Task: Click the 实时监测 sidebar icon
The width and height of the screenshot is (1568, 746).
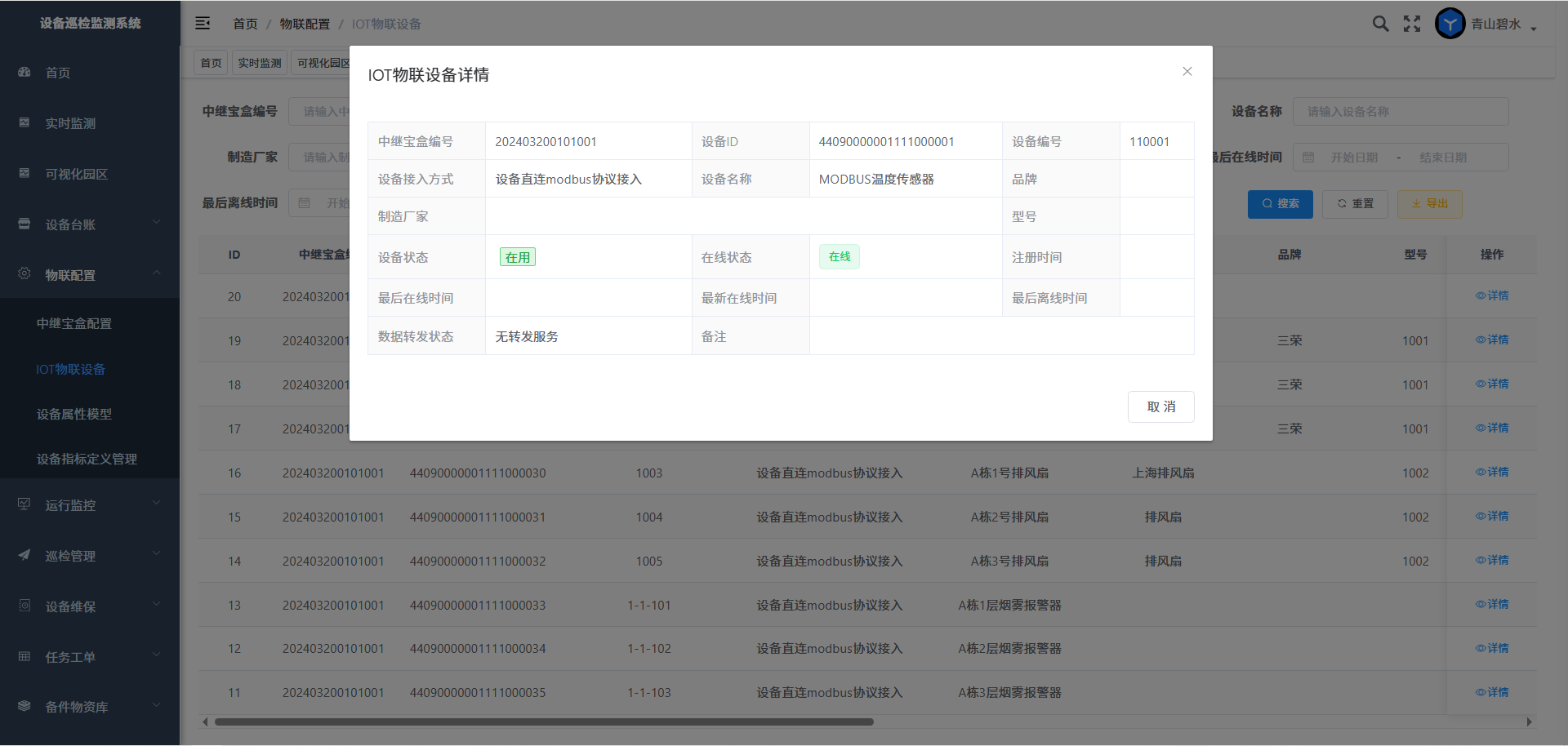Action: pyautogui.click(x=24, y=123)
